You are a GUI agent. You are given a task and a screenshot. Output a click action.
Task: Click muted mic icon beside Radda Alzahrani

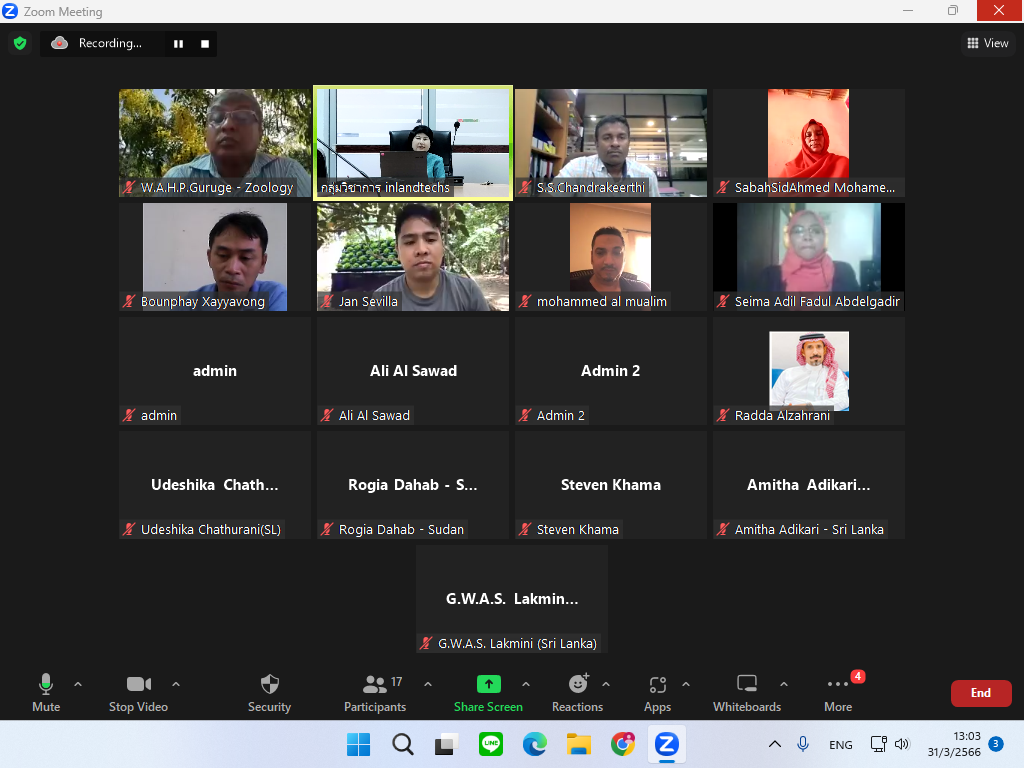723,415
